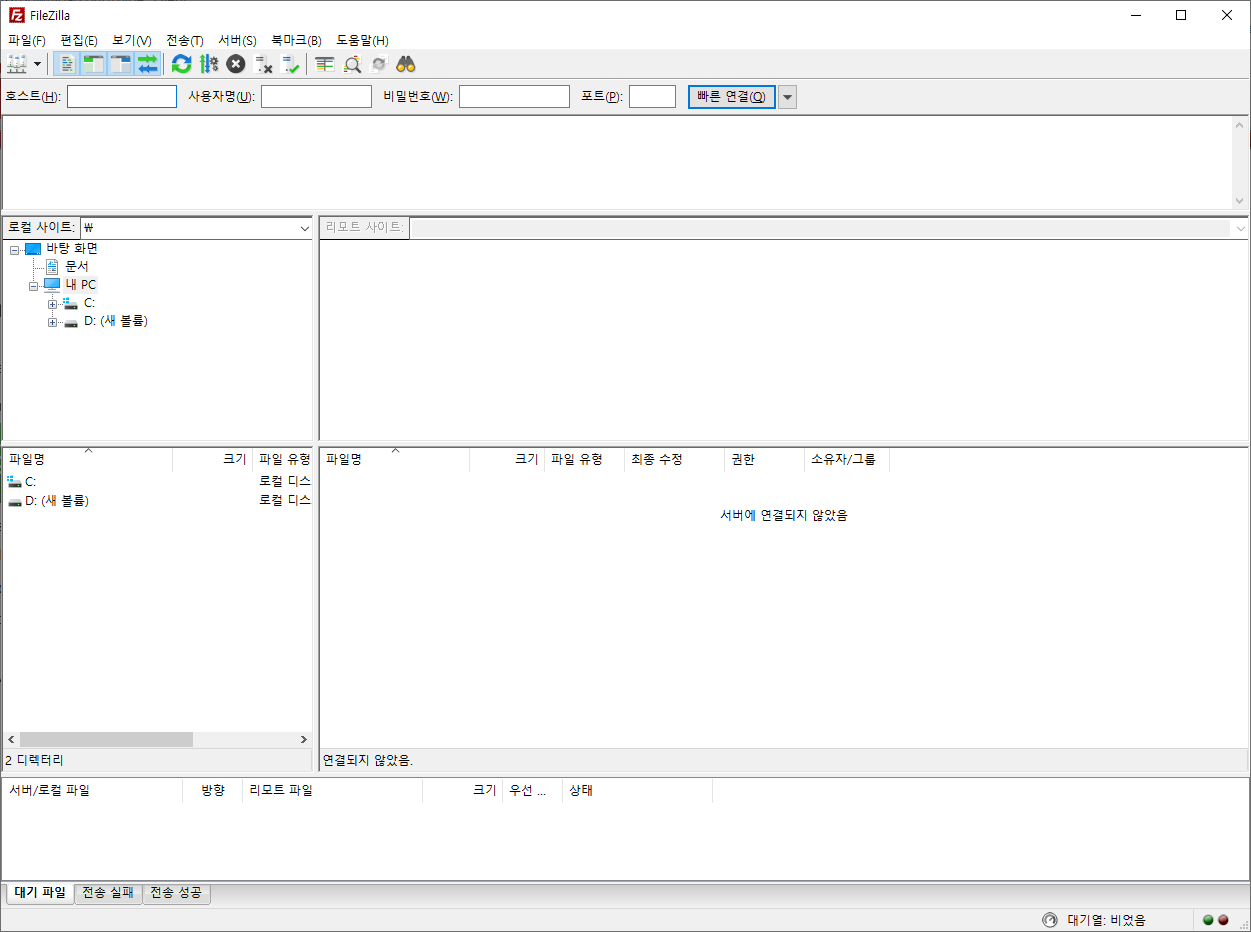This screenshot has width=1251, height=932.
Task: Sort local list by 파일 유형 column
Action: point(283,459)
